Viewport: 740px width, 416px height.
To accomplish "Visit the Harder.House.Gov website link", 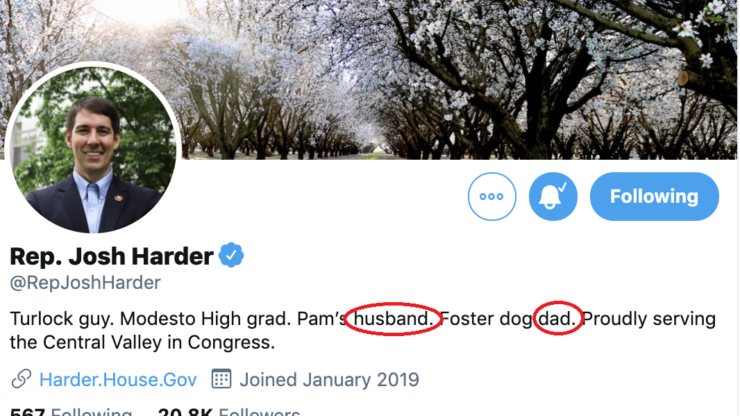I will (118, 379).
